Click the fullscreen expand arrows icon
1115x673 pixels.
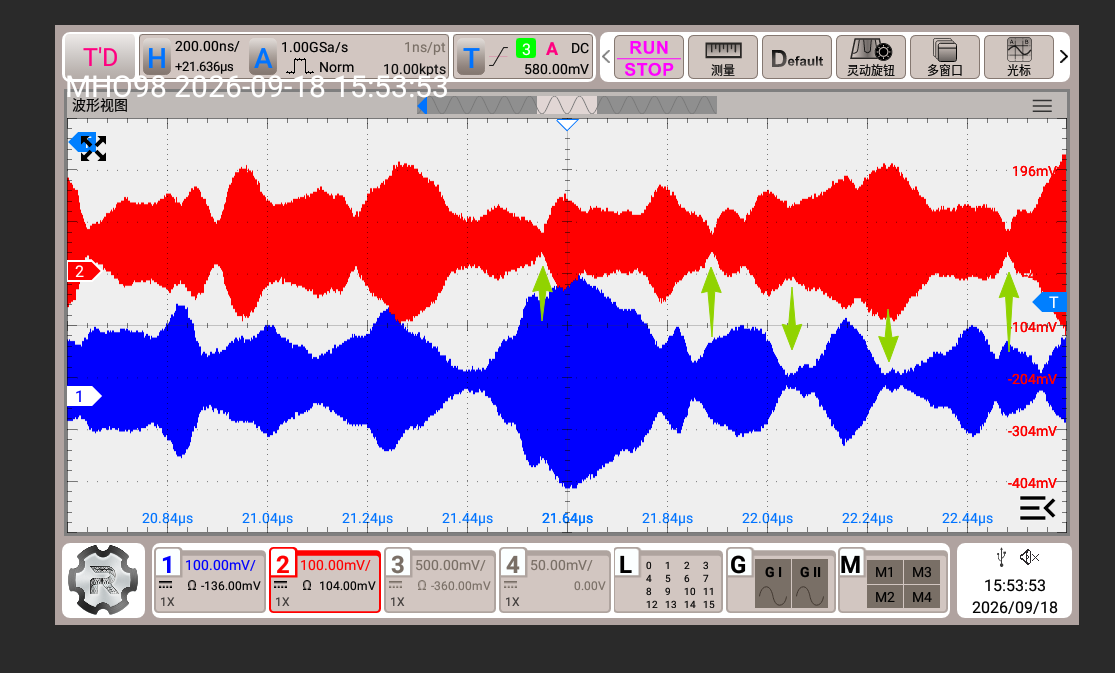93,148
